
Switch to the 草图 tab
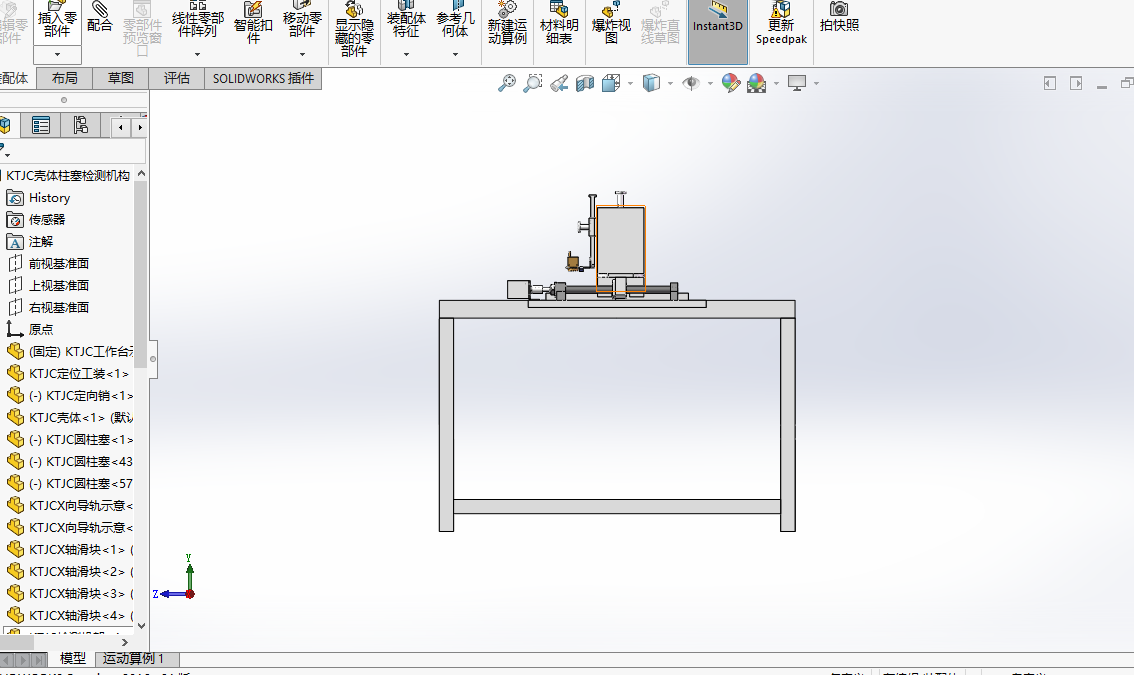pyautogui.click(x=121, y=78)
